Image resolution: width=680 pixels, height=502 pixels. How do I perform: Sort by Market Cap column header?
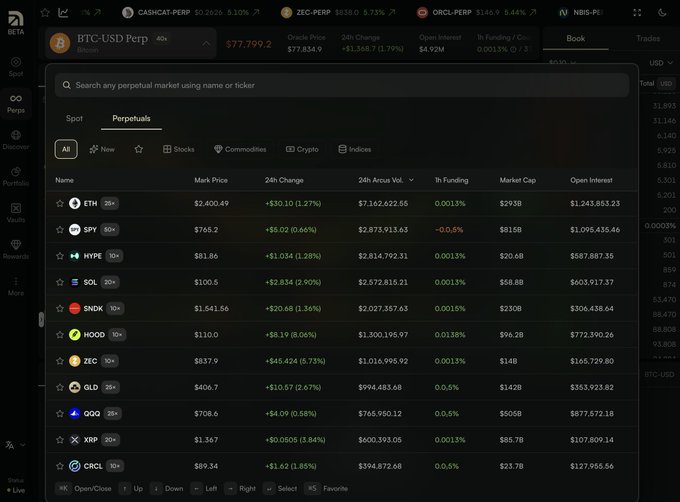coord(517,180)
